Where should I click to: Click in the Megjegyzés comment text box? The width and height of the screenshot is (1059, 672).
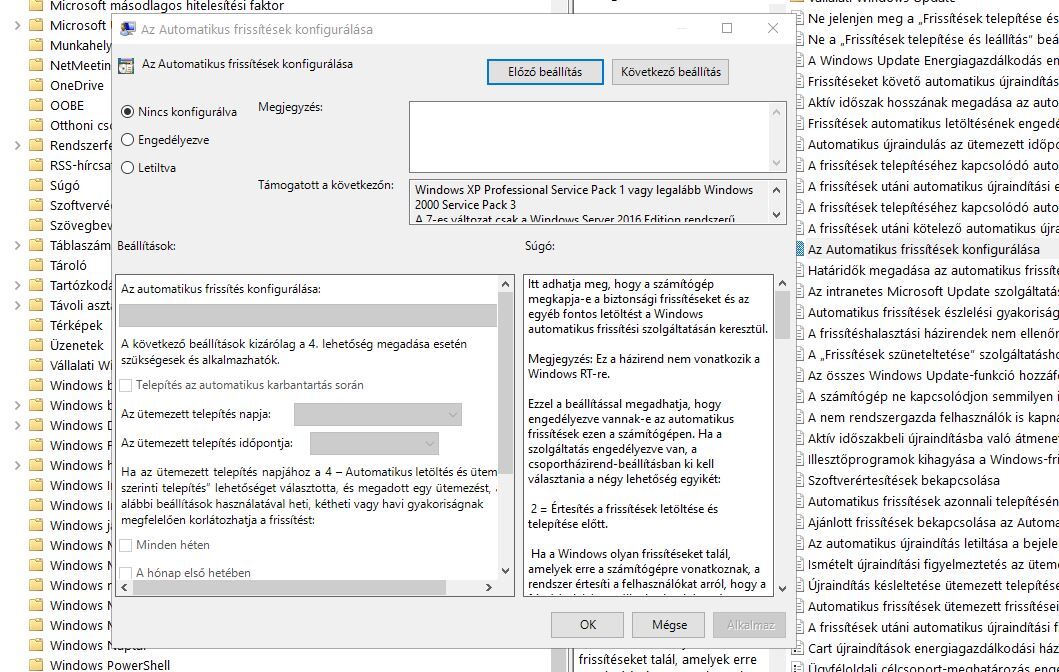pyautogui.click(x=591, y=137)
